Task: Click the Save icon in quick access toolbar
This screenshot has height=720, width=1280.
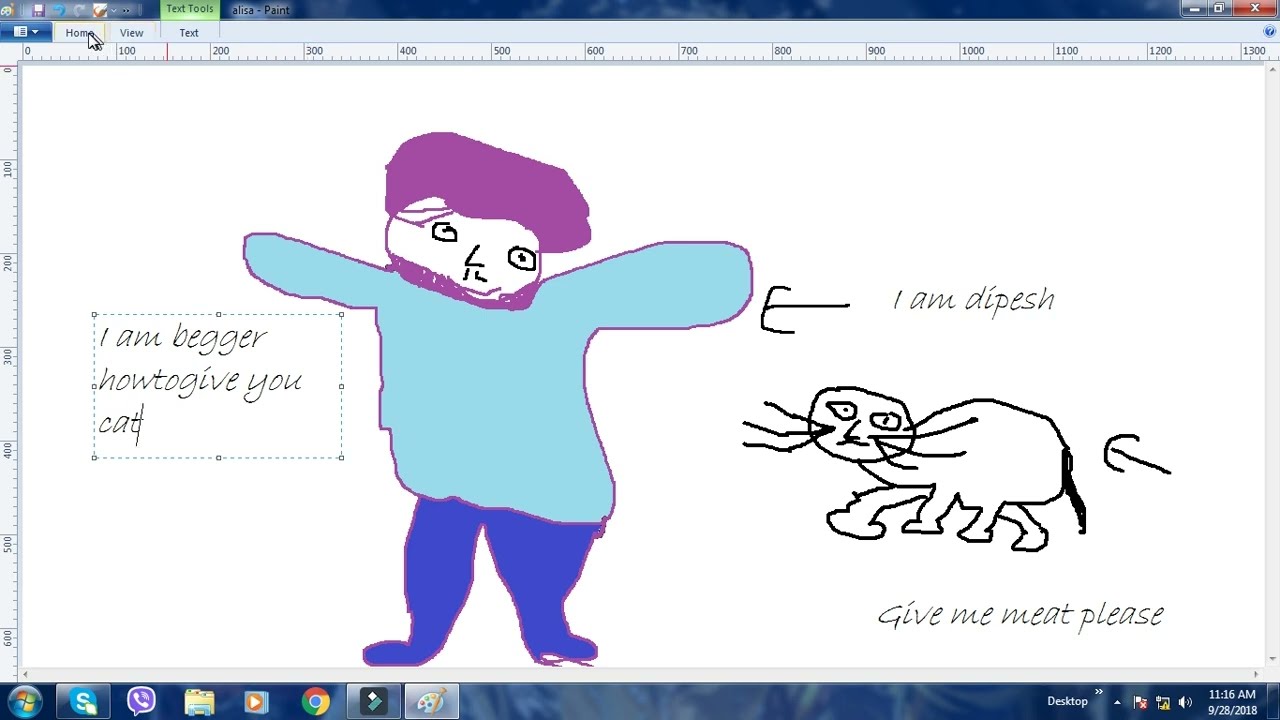Action: 39,10
